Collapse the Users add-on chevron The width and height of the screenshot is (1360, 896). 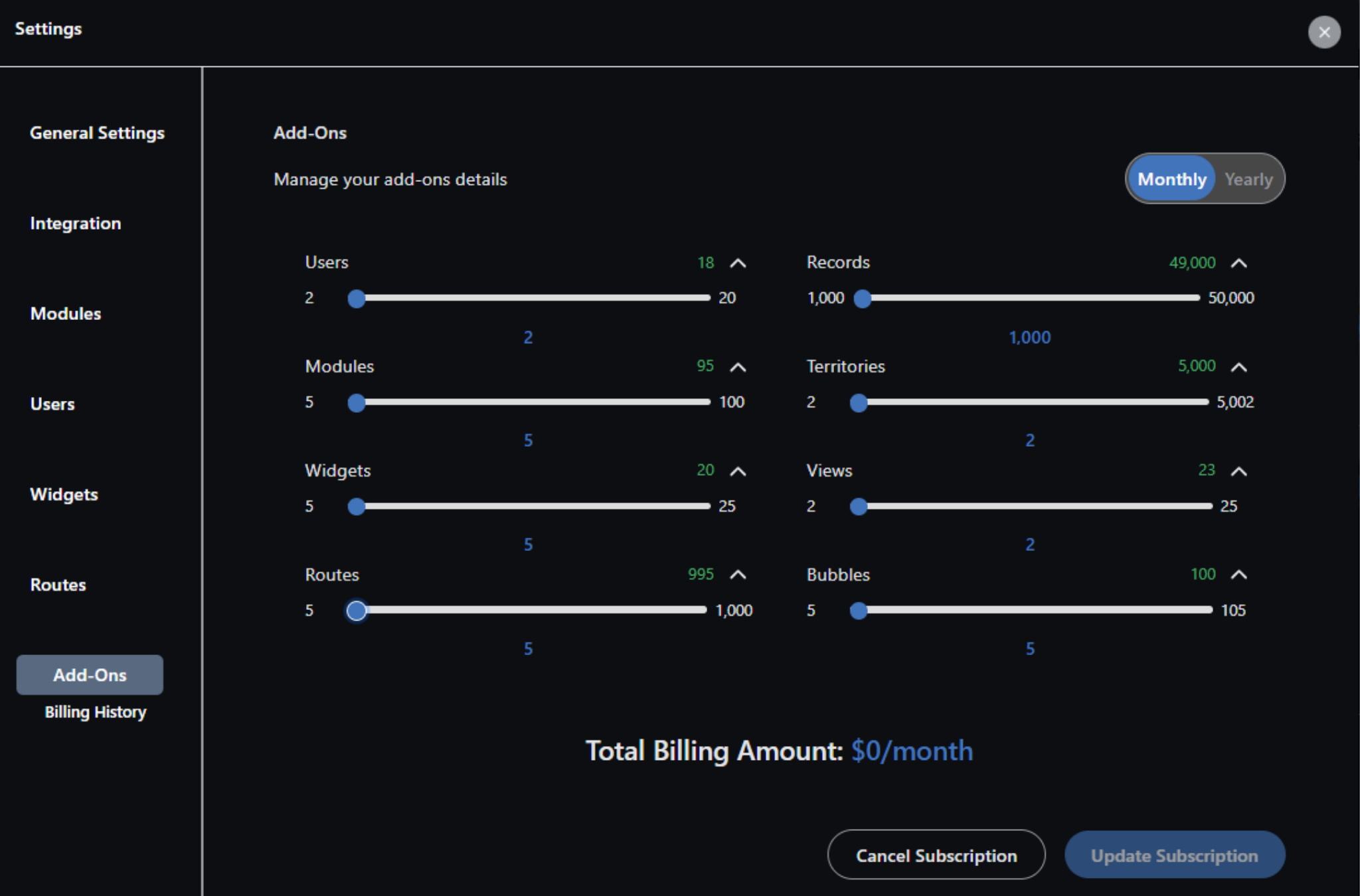pyautogui.click(x=738, y=263)
